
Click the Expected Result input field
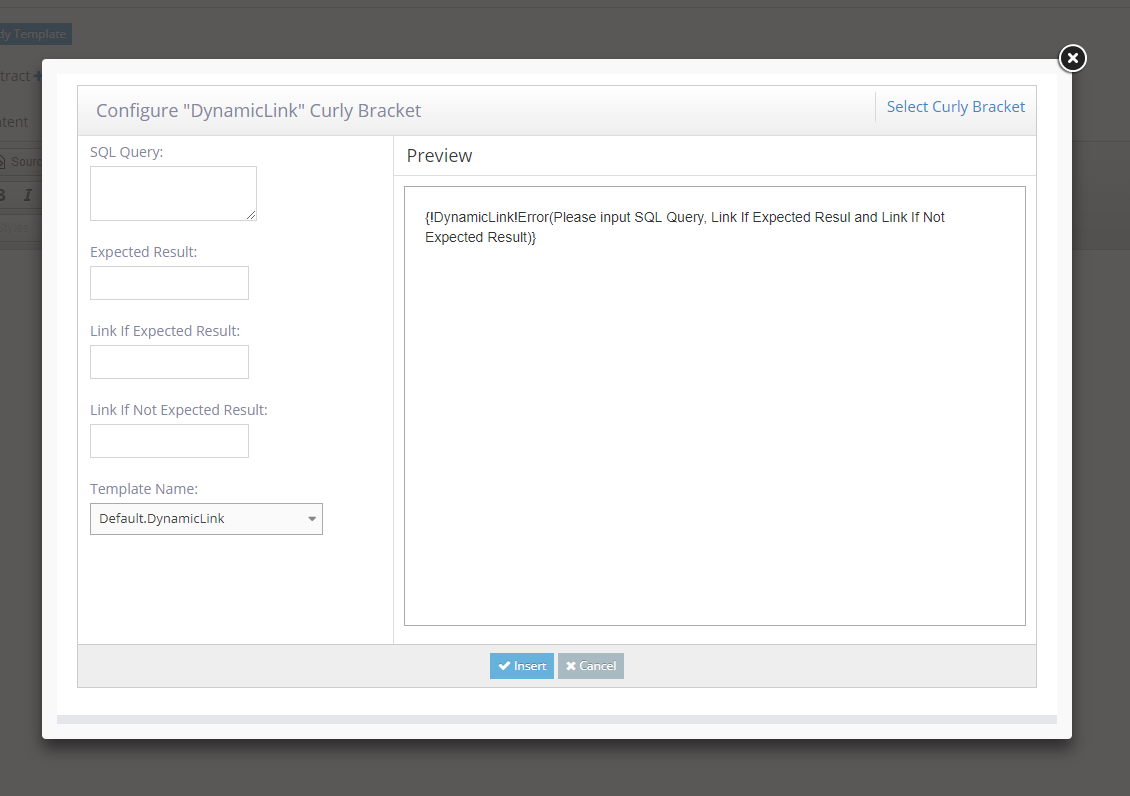[x=169, y=283]
